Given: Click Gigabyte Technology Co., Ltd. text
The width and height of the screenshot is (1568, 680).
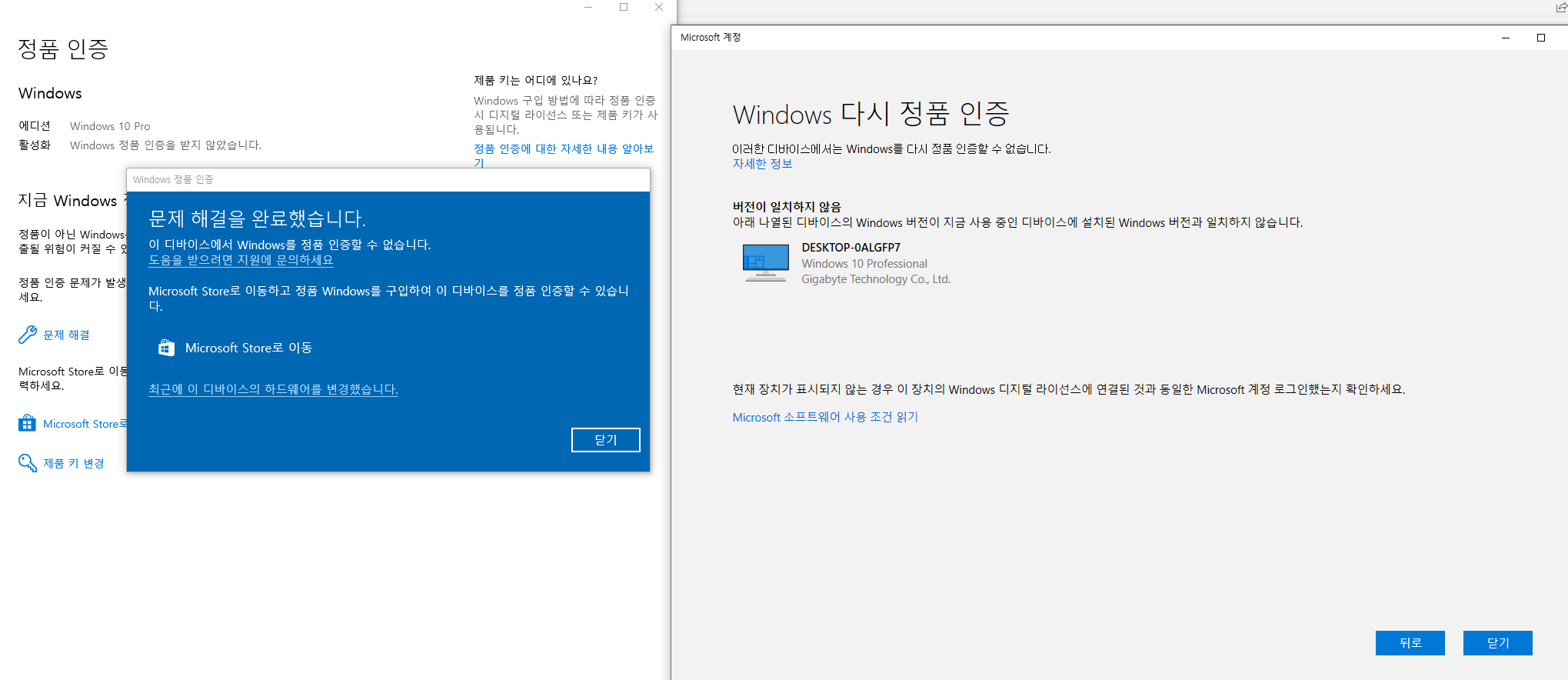Looking at the screenshot, I should [876, 279].
